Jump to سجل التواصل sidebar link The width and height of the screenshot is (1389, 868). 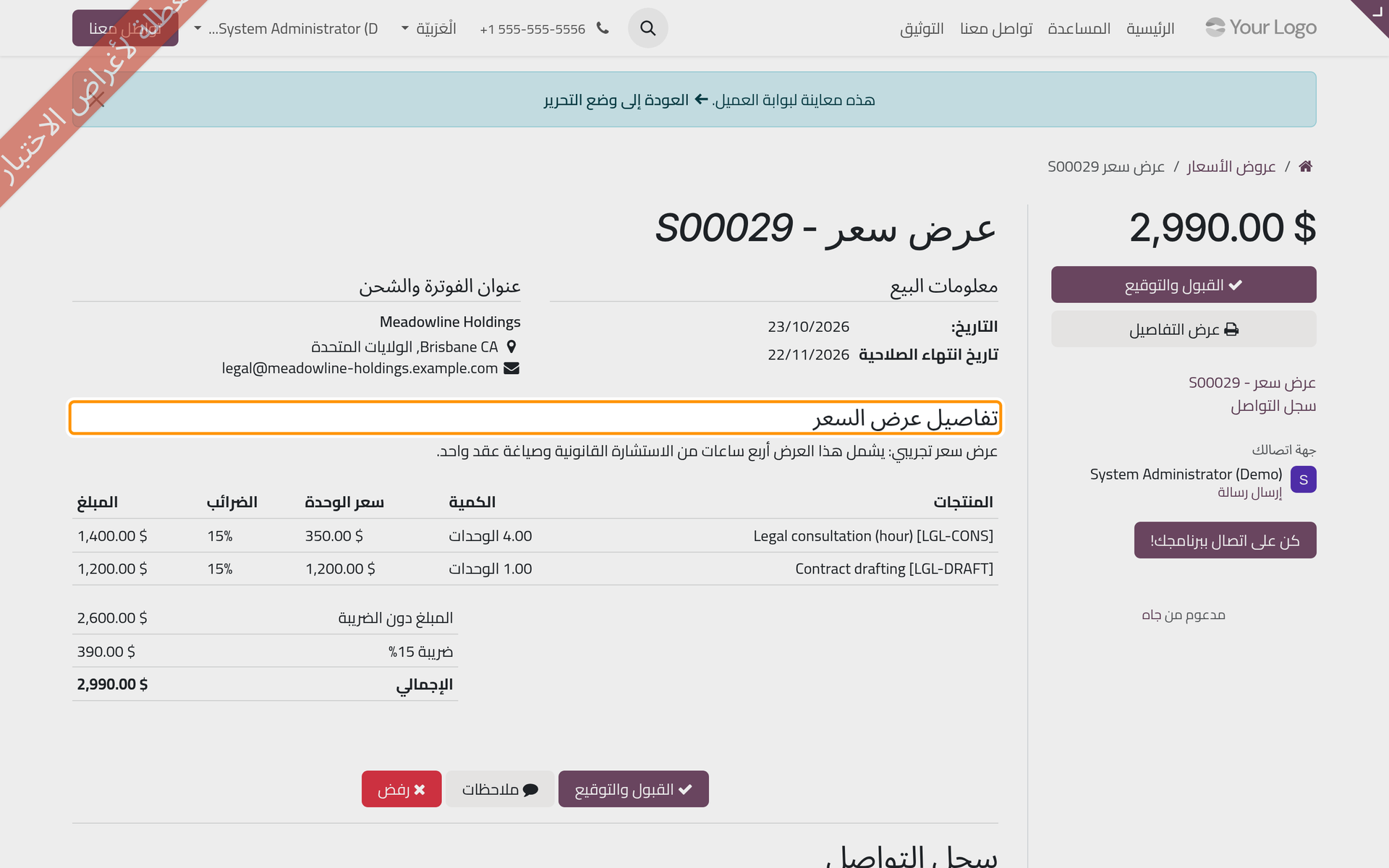(x=1273, y=406)
